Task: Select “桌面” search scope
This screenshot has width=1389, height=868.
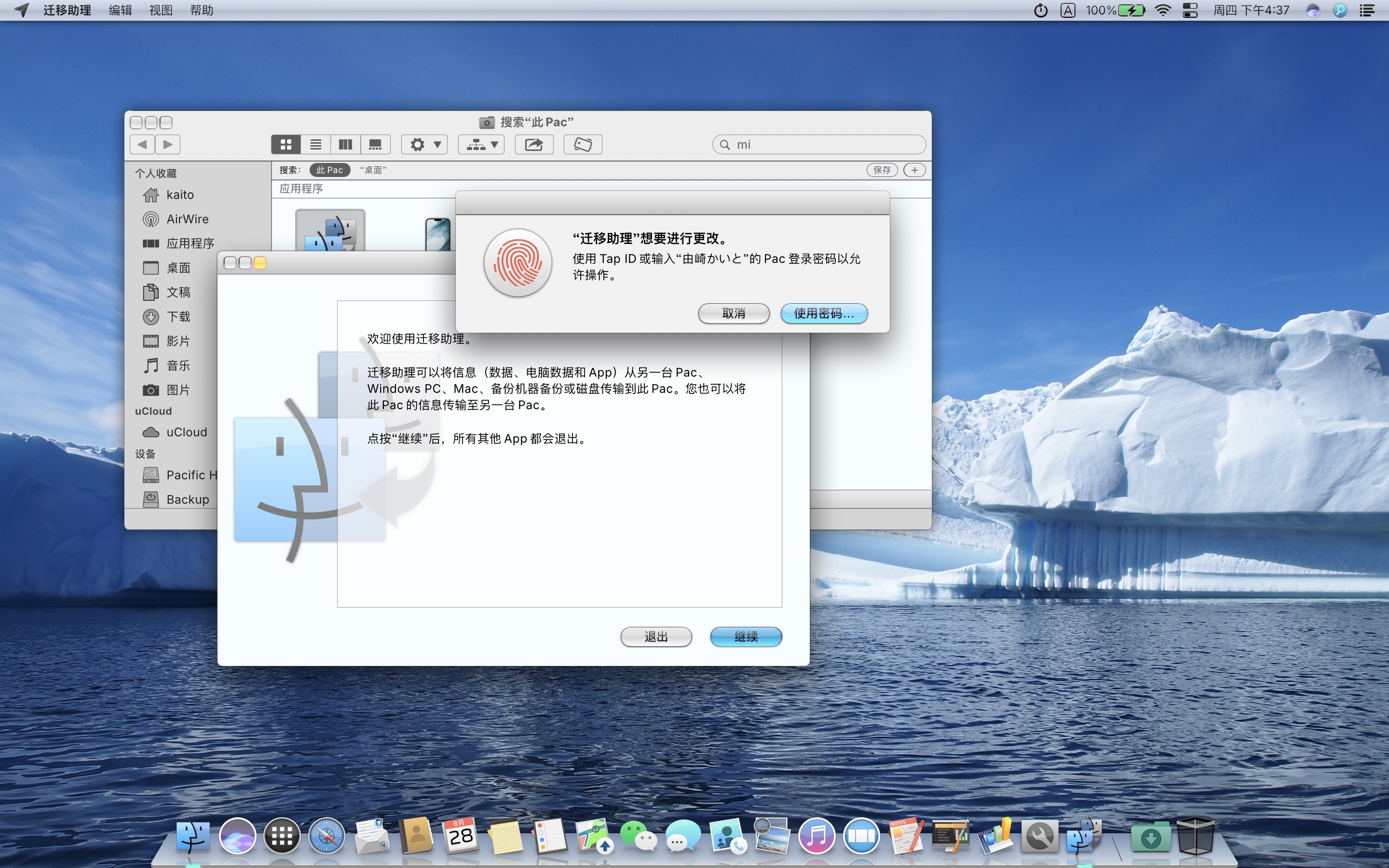Action: [373, 170]
